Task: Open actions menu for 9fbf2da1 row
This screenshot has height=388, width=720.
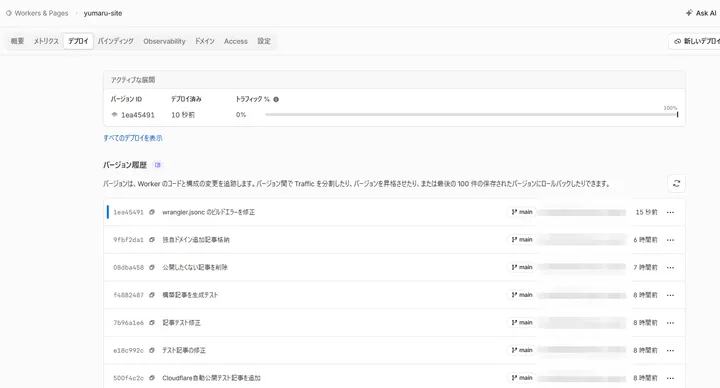Action: tap(670, 240)
